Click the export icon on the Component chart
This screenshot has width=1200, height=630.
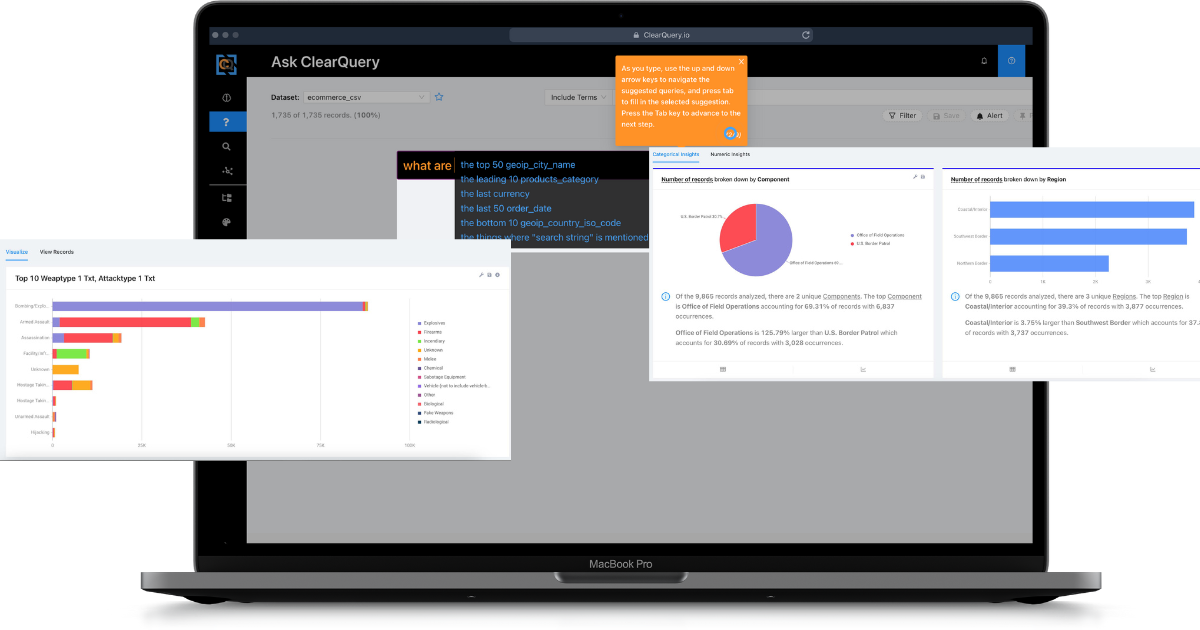tap(925, 176)
